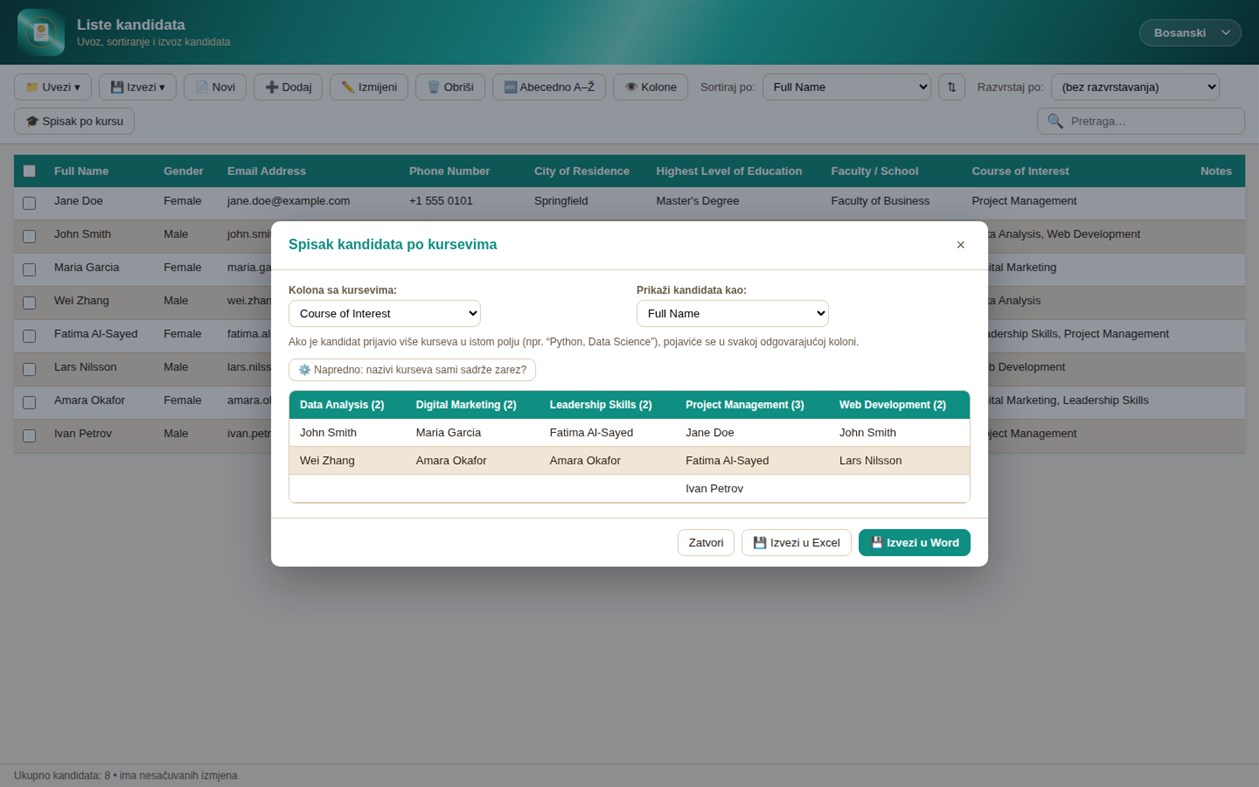Check the Lars Nilsson row checkbox
Image resolution: width=1259 pixels, height=787 pixels.
pos(29,369)
